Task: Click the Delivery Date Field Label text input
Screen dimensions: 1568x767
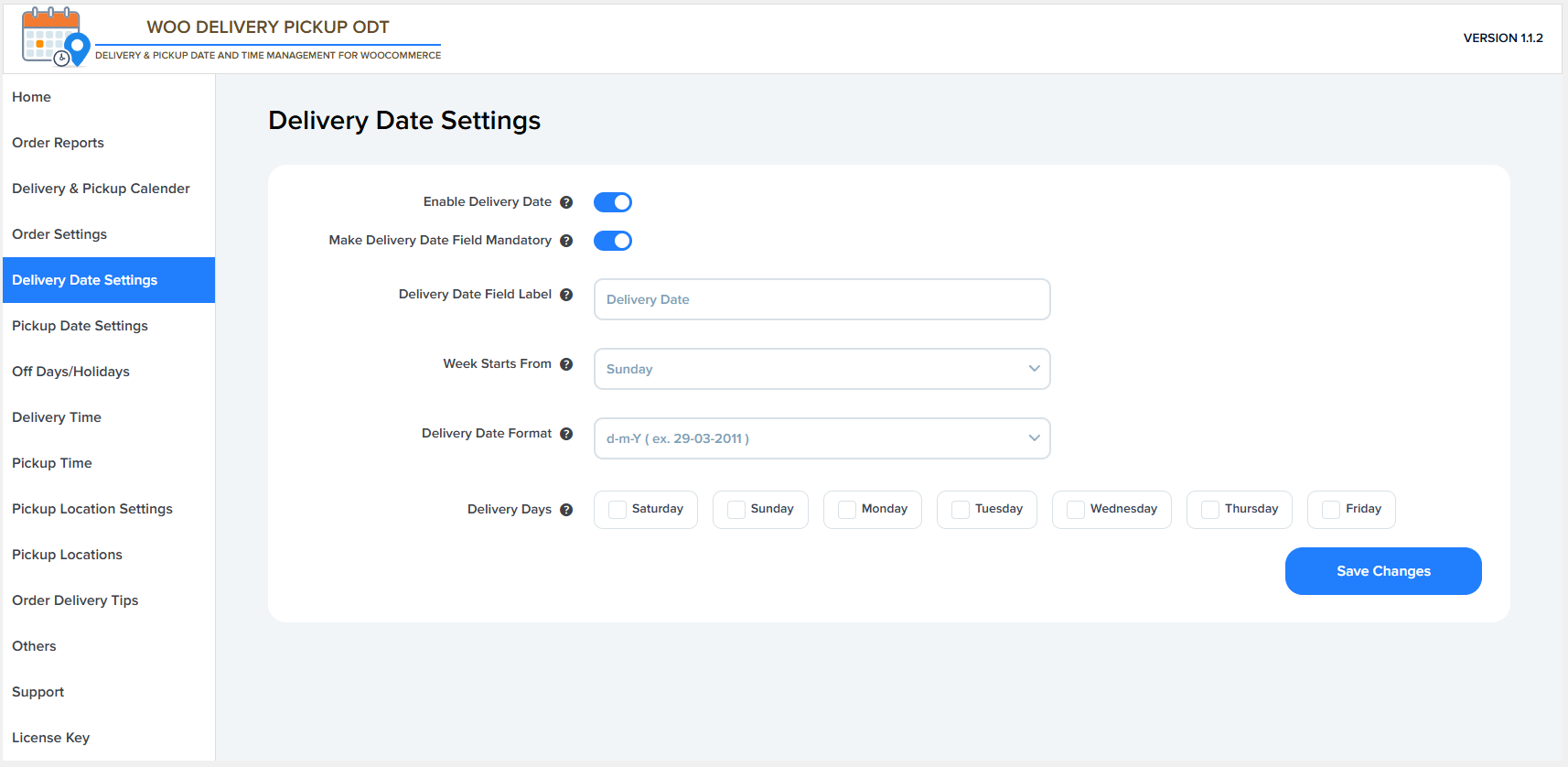Action: point(822,299)
